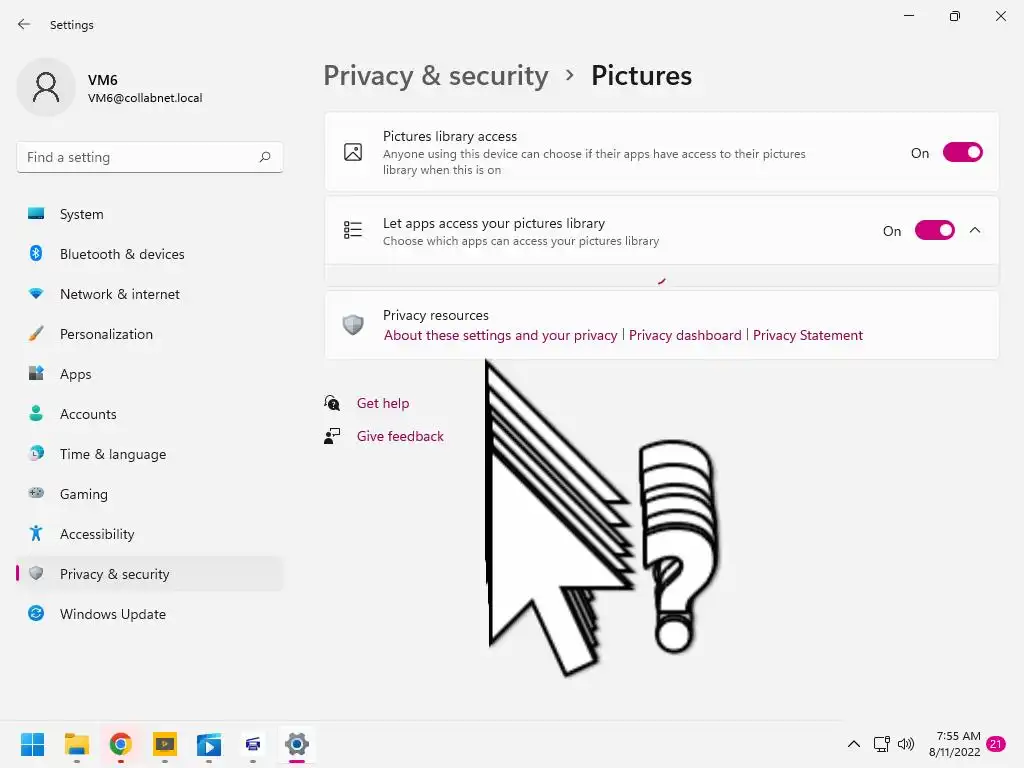Click the Accessibility figure icon
1024x768 pixels.
36,534
